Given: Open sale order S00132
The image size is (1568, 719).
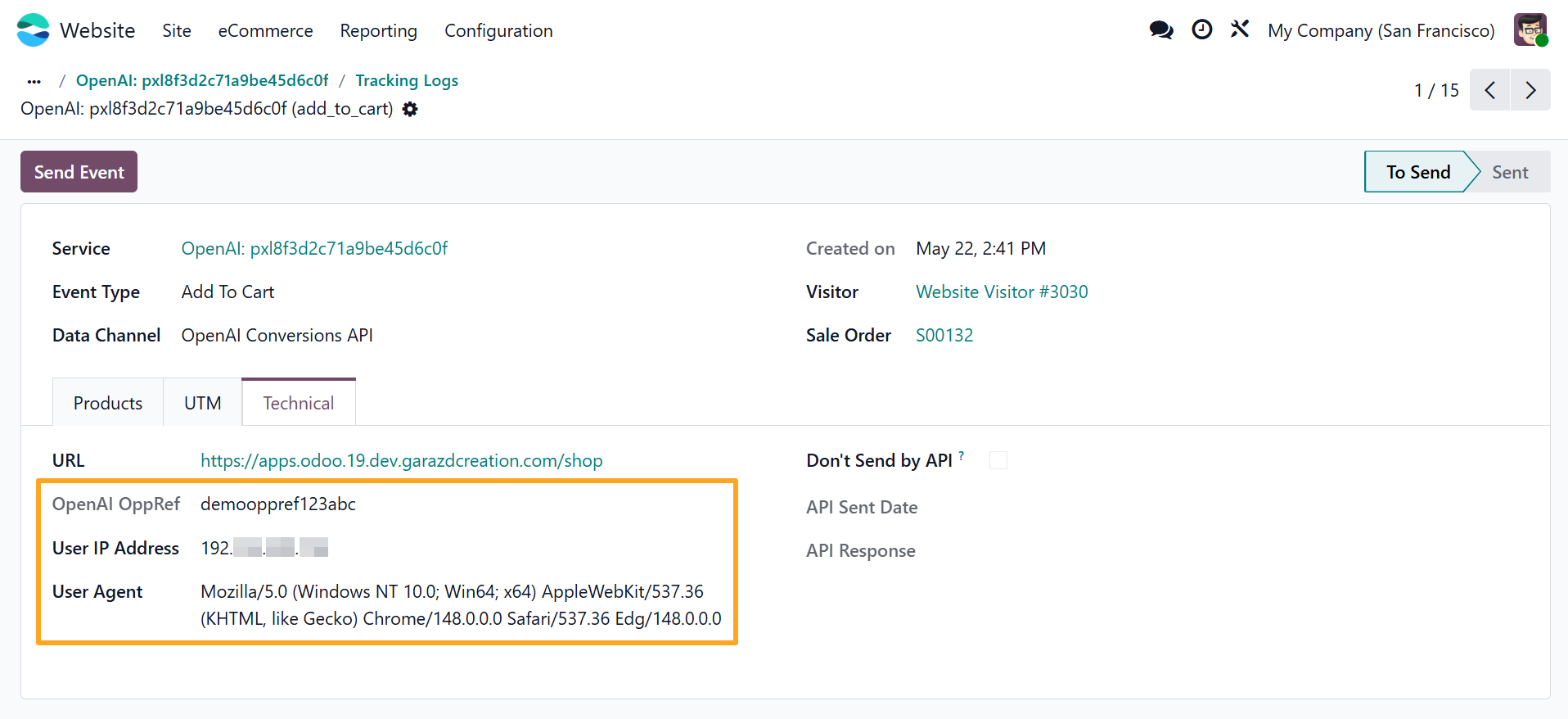Looking at the screenshot, I should pyautogui.click(x=944, y=335).
